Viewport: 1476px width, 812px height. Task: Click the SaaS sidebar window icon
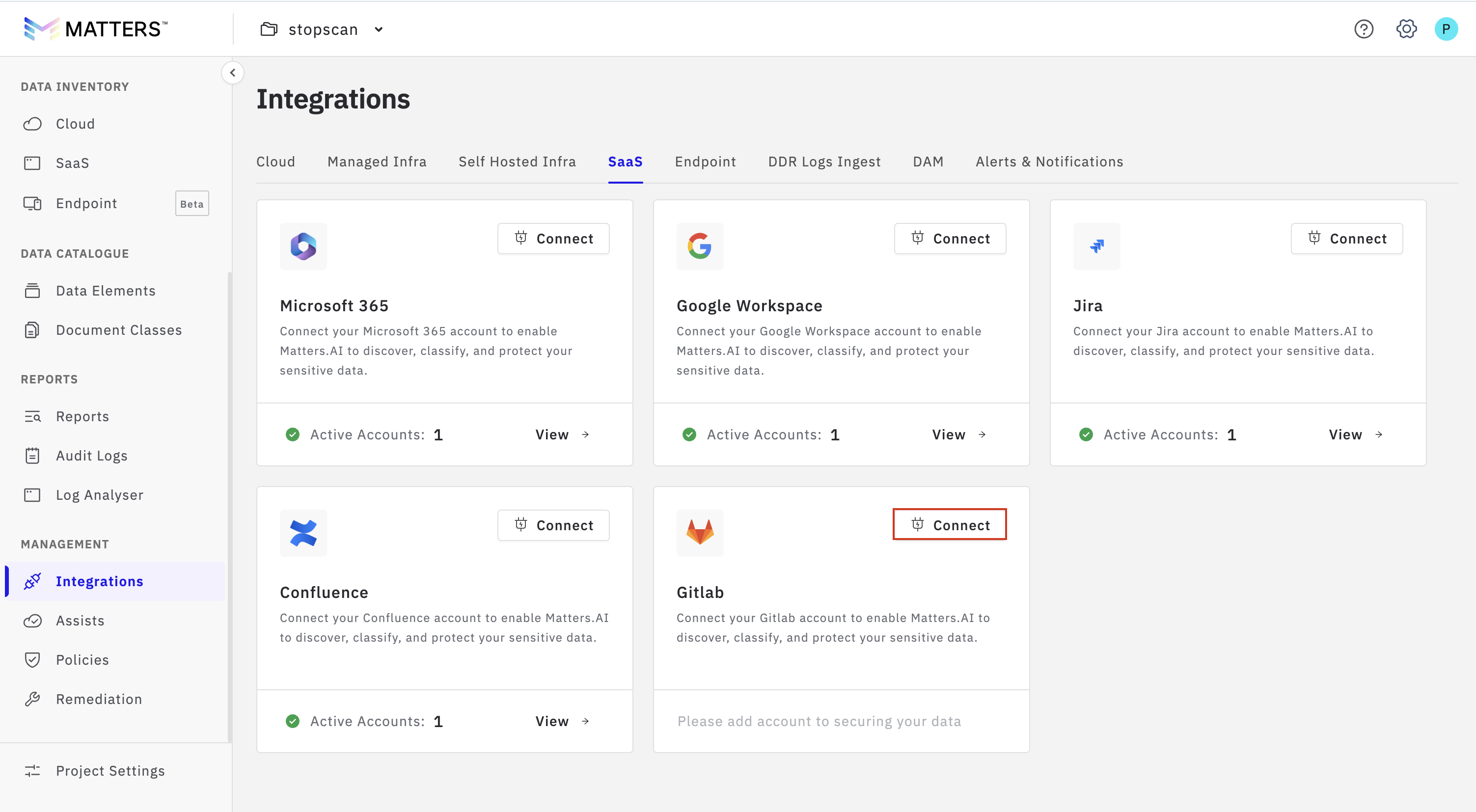(x=33, y=163)
